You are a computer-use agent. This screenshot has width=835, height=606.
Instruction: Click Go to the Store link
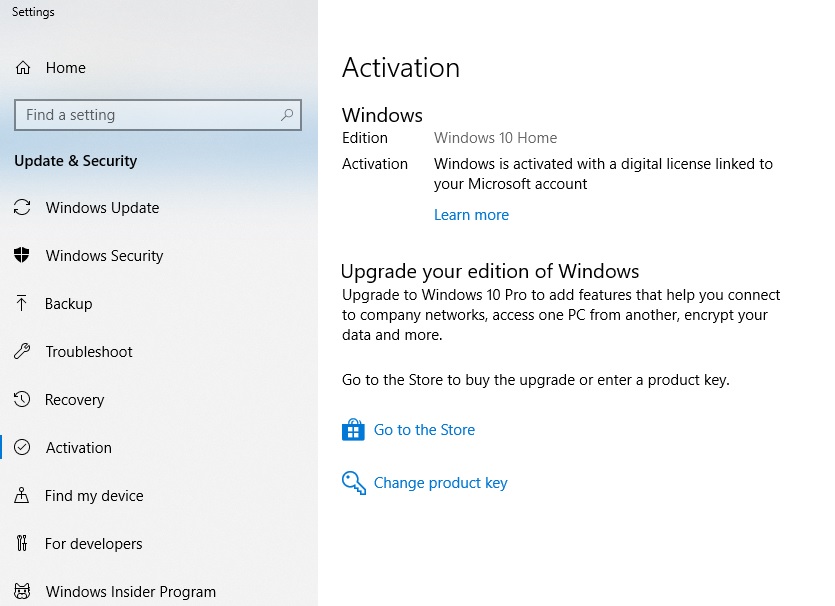424,430
